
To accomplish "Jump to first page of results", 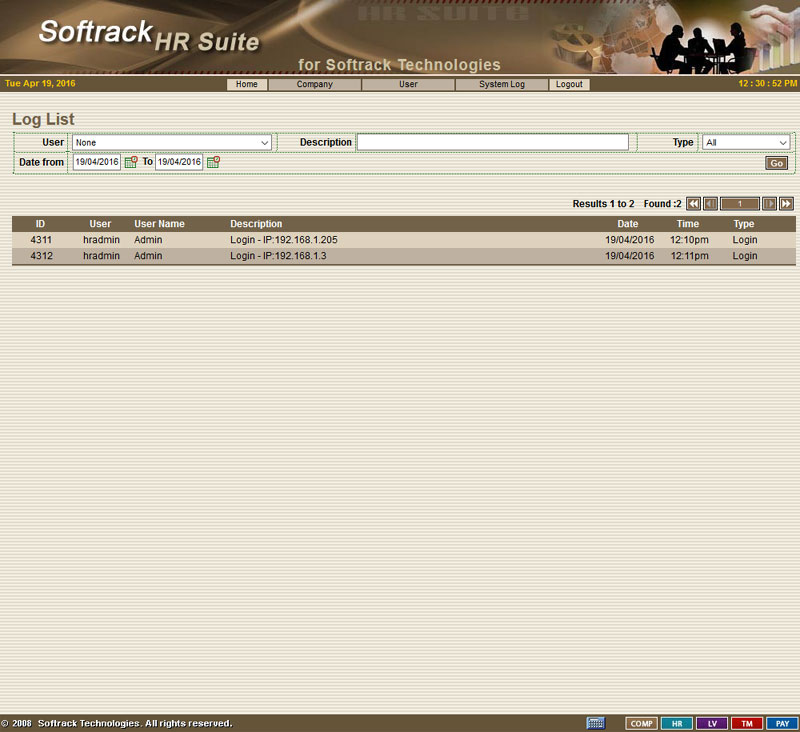I will [693, 204].
